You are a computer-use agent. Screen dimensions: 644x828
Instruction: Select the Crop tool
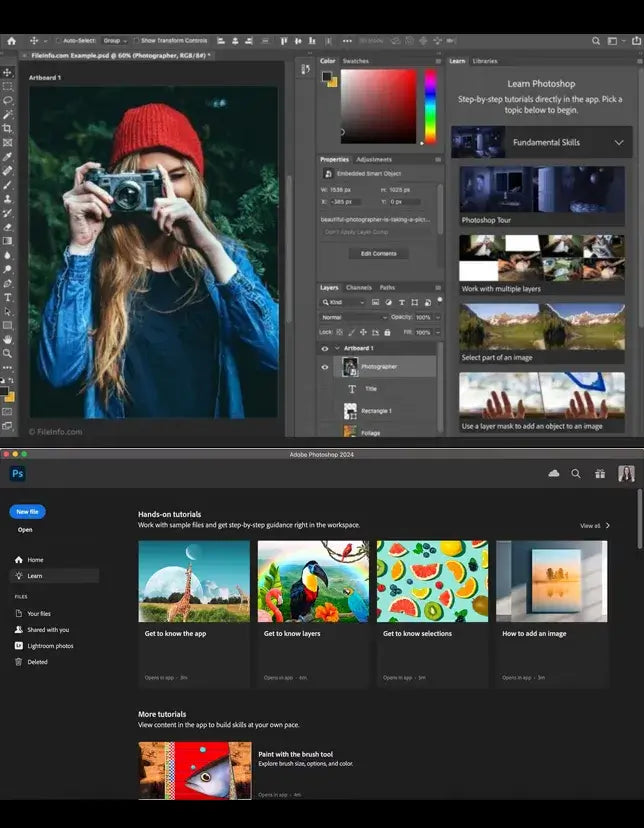(x=7, y=128)
